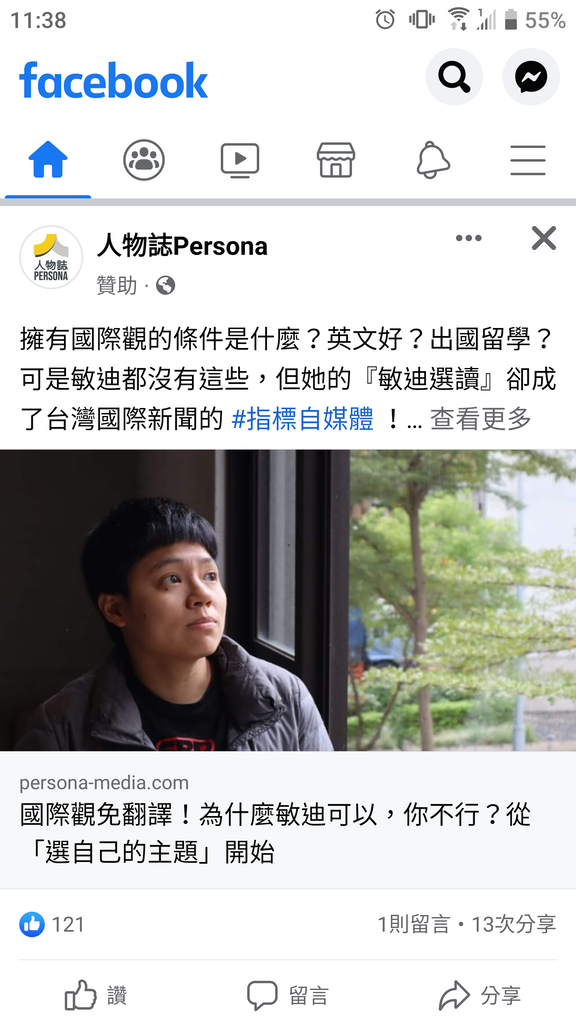The image size is (576, 1024).
Task: Expand post text with 查看更多
Action: pos(480,419)
